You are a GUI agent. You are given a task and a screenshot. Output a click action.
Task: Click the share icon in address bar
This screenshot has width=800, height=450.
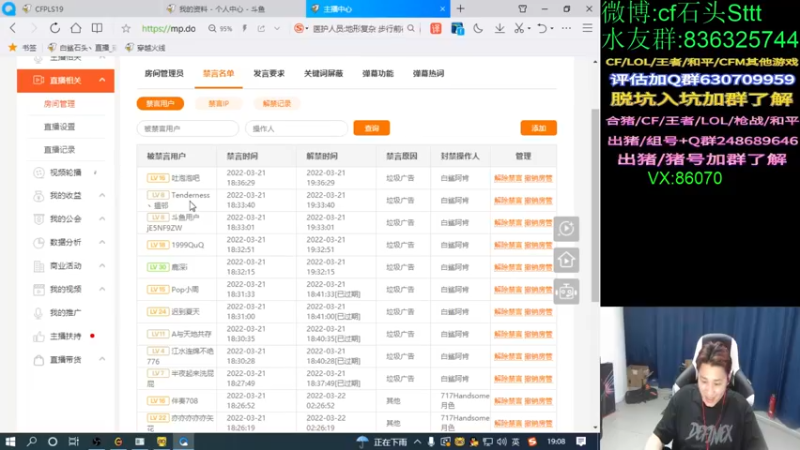pos(261,29)
